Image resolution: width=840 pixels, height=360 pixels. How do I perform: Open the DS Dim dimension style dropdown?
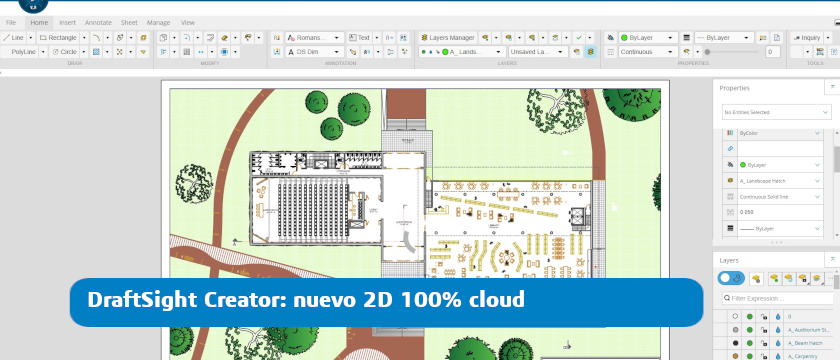pyautogui.click(x=314, y=52)
